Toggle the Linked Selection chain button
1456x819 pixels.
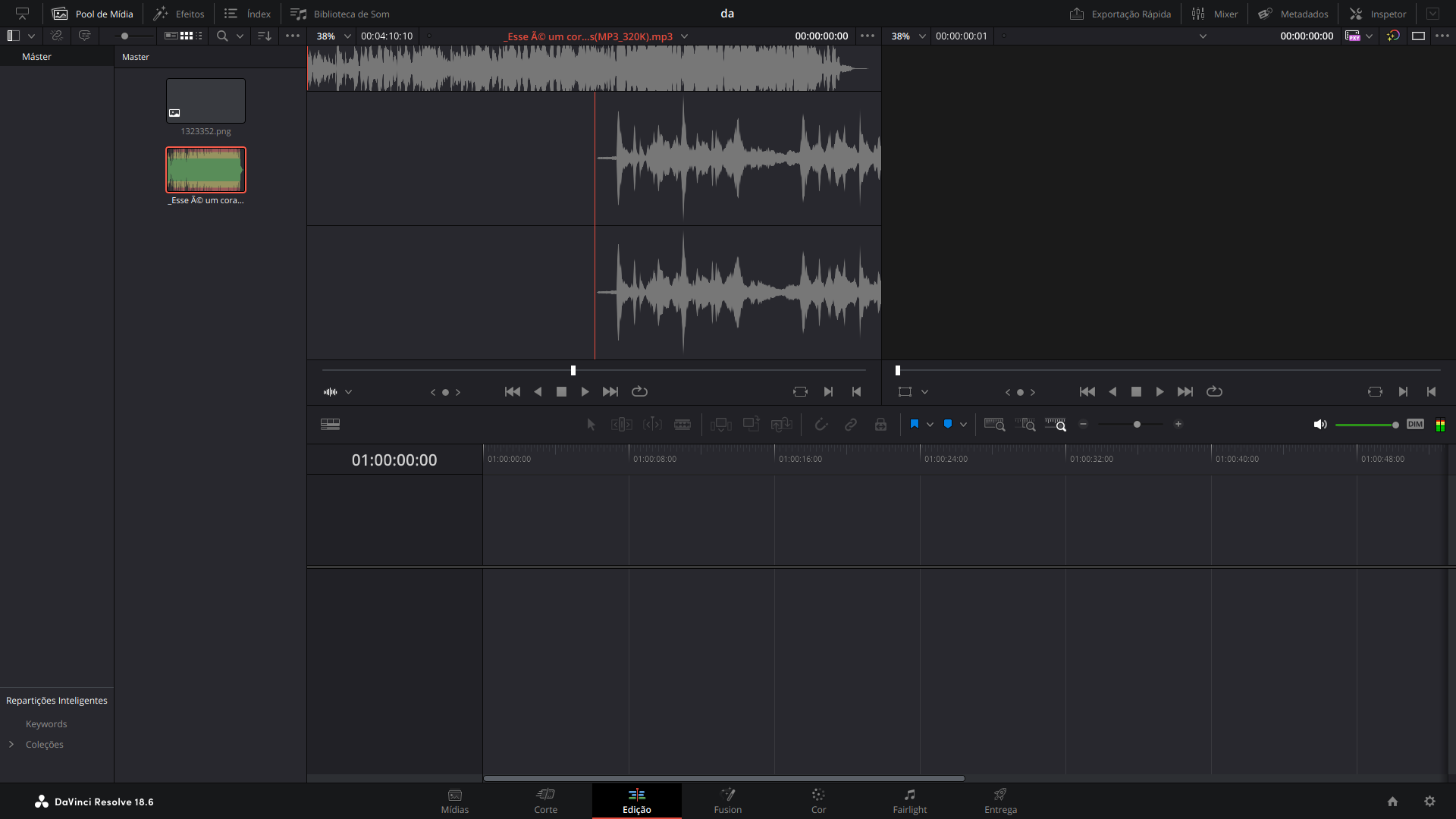[850, 425]
